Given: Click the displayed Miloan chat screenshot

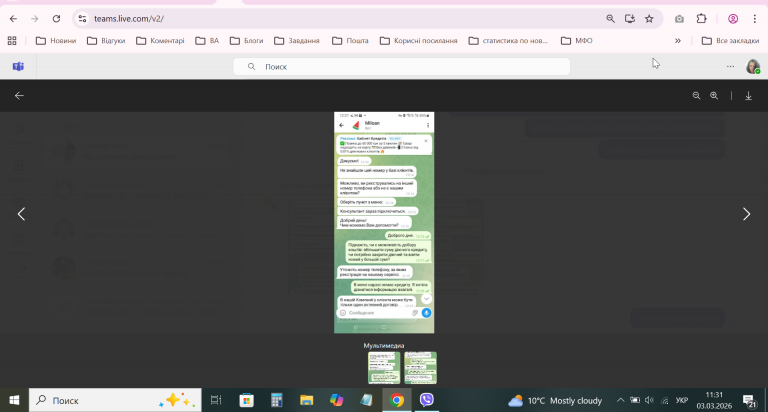Looking at the screenshot, I should point(384,222).
